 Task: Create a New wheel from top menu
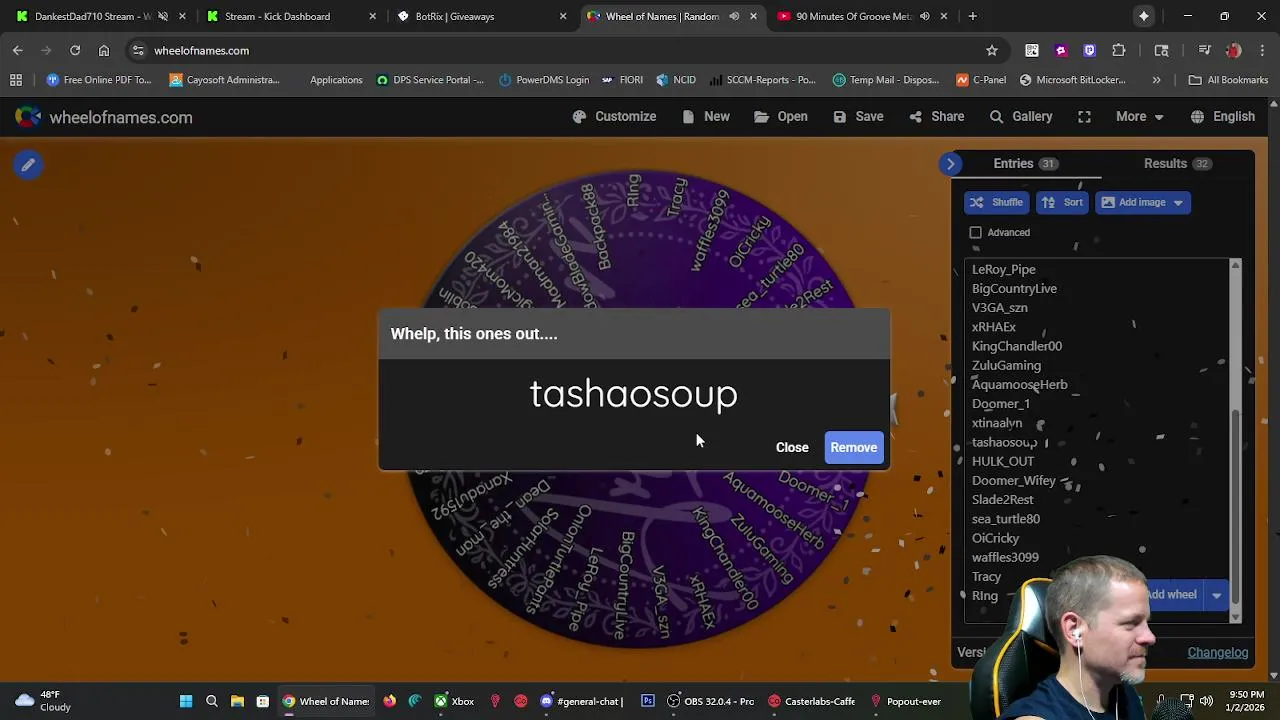coord(706,117)
